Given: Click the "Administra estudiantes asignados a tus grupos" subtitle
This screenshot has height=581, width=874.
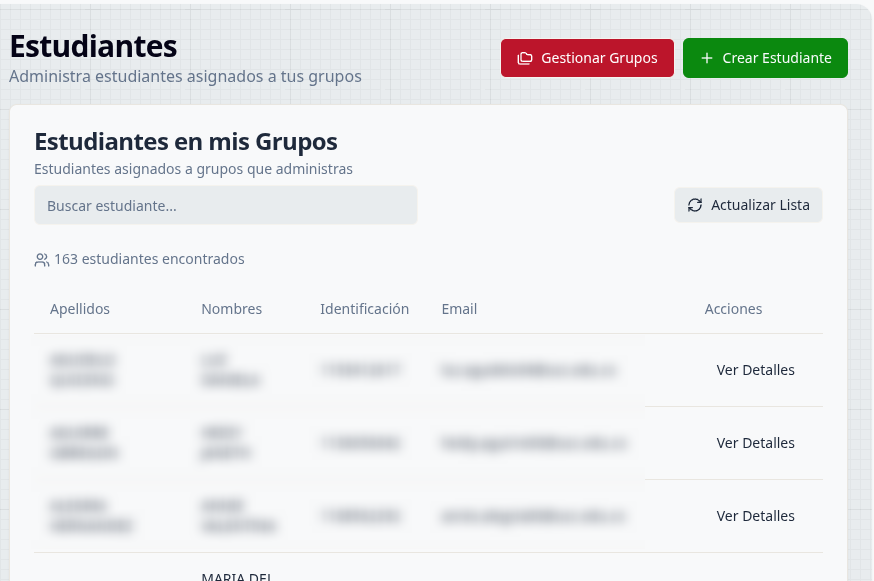Looking at the screenshot, I should (x=185, y=76).
